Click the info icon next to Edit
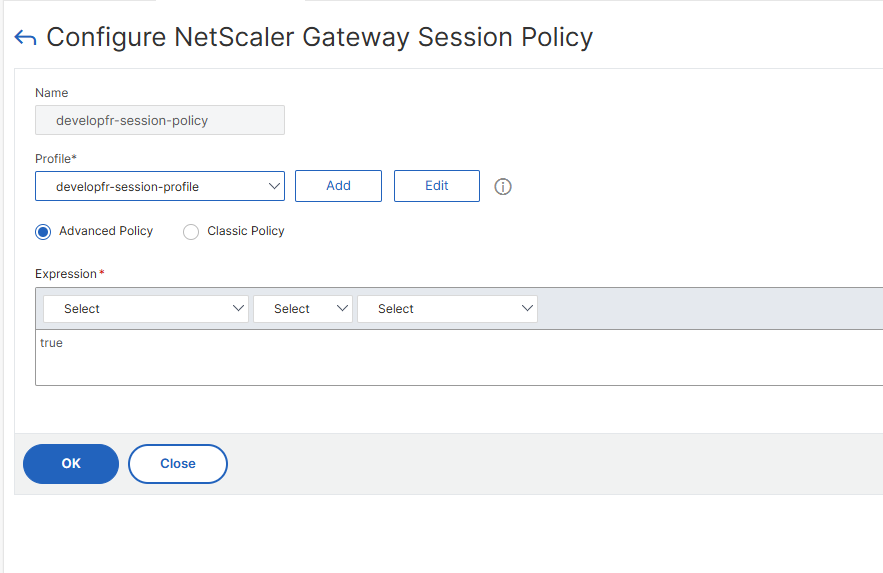Viewport: 883px width, 573px height. (x=503, y=186)
